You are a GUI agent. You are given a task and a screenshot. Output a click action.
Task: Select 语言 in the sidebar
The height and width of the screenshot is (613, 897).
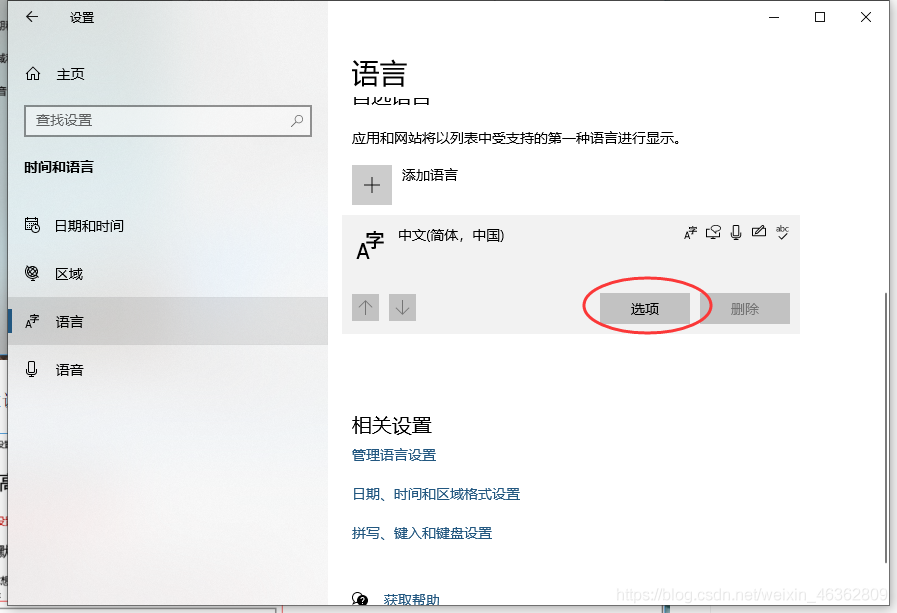[x=168, y=321]
